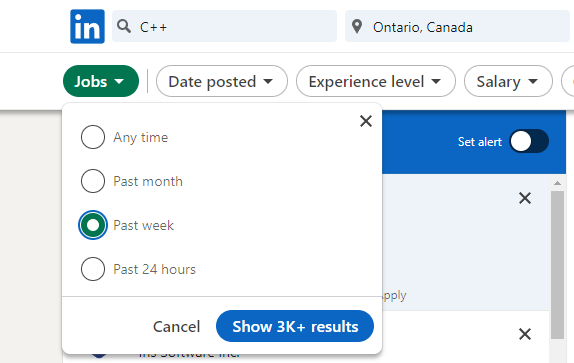This screenshot has height=363, width=574.
Task: Open the Jobs dropdown filter
Action: 101,81
